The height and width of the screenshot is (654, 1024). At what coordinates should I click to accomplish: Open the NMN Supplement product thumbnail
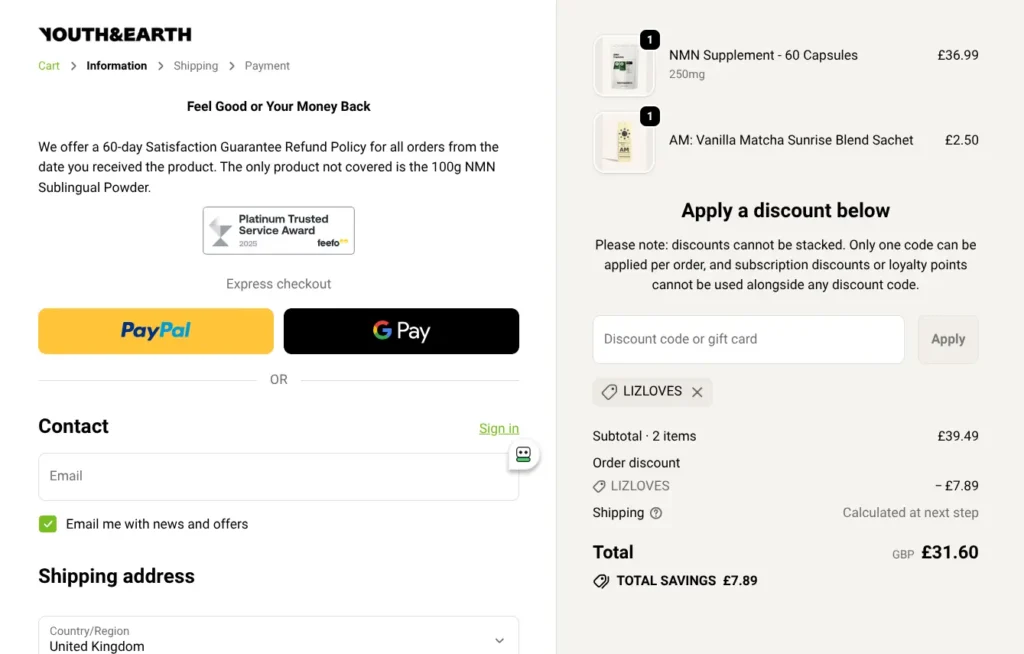coord(624,65)
